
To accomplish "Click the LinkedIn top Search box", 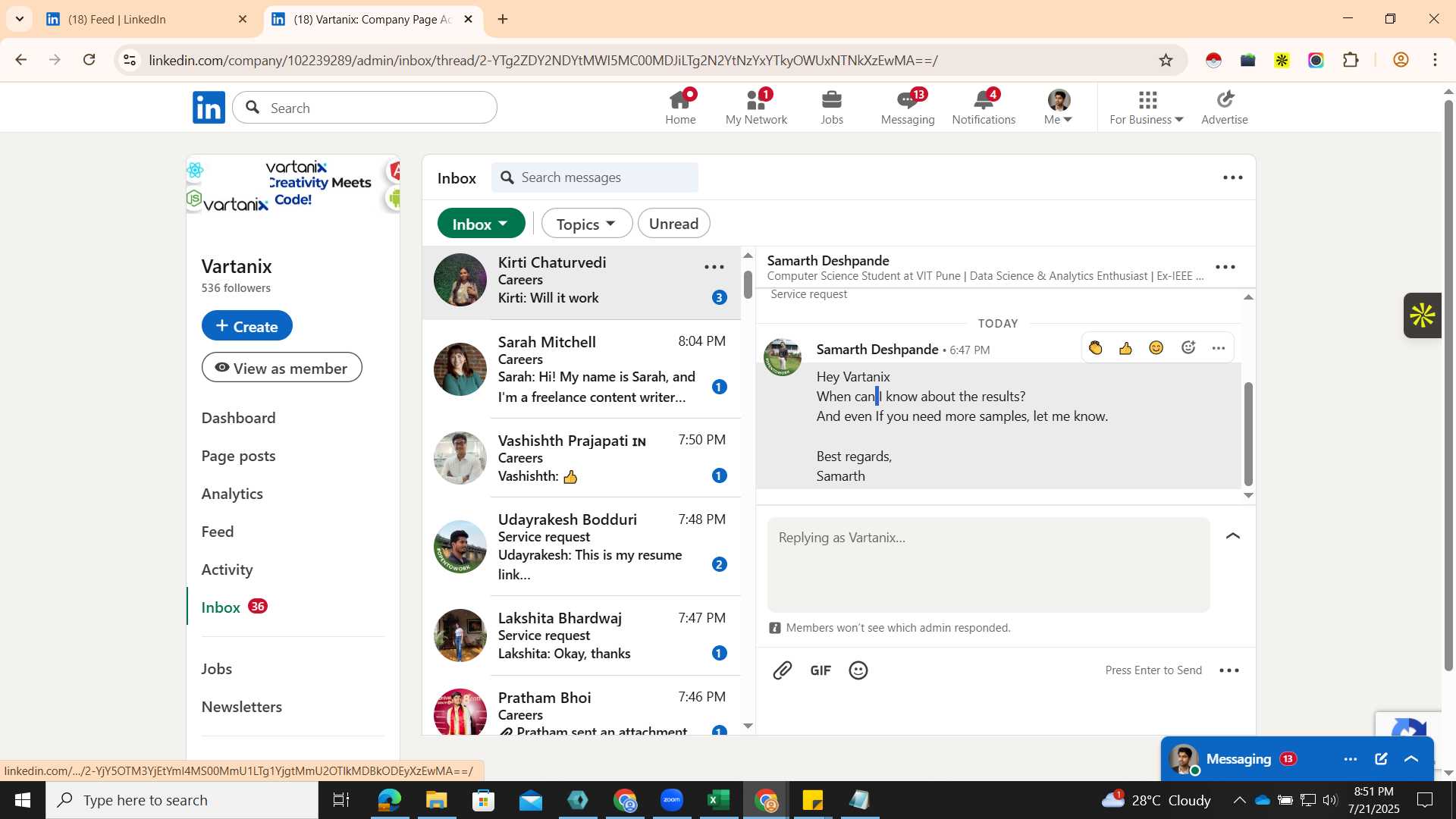I will 365,108.
